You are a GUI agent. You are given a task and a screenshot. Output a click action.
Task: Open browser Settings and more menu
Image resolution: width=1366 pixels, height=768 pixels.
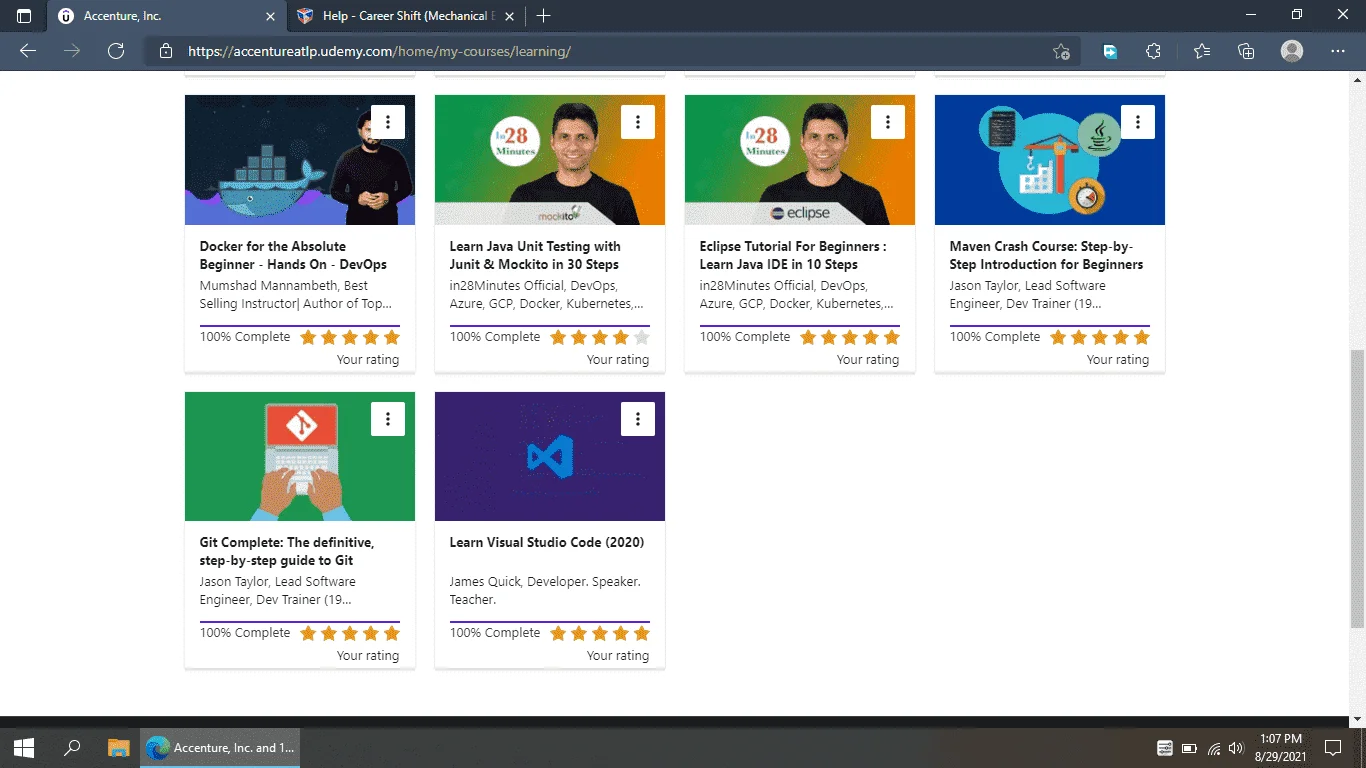(x=1338, y=51)
